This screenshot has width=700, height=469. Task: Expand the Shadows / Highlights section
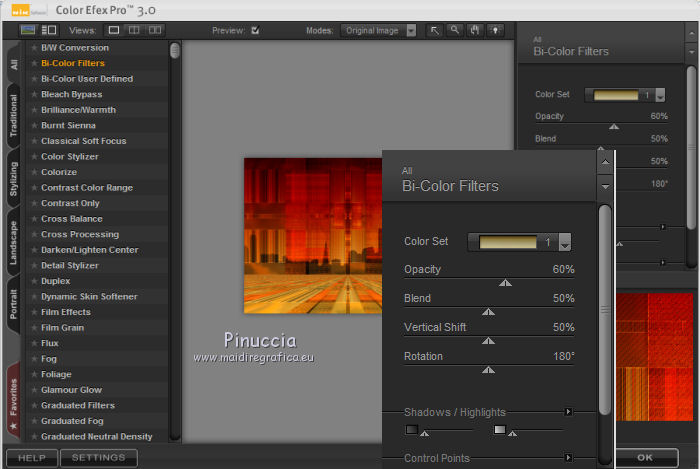pos(568,411)
